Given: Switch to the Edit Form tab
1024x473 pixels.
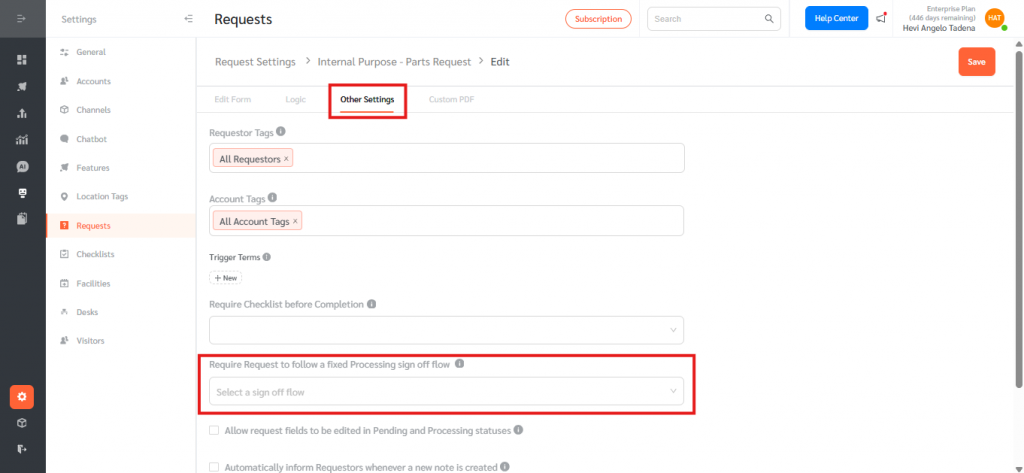Looking at the screenshot, I should coord(233,100).
